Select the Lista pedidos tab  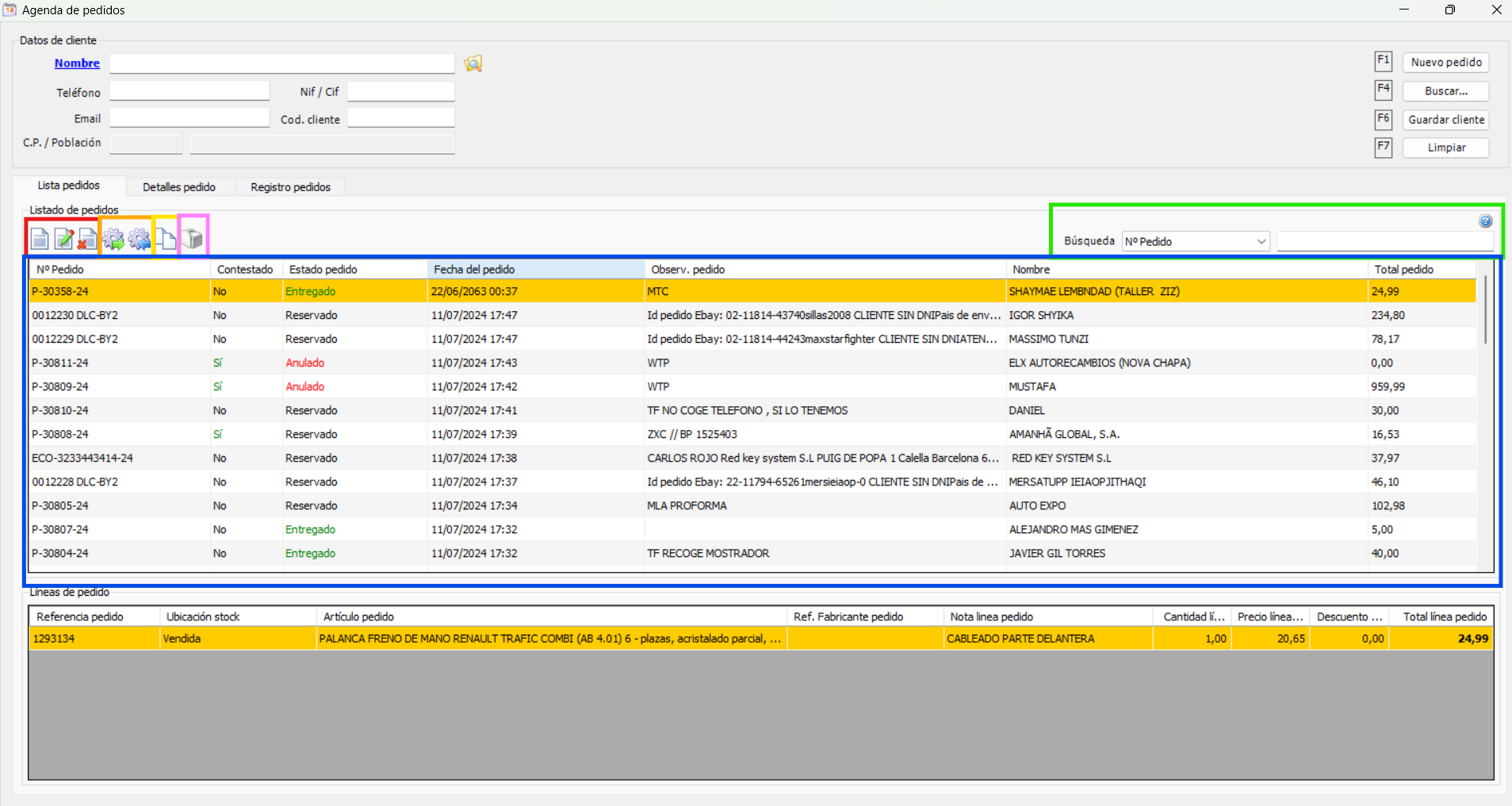tap(68, 185)
